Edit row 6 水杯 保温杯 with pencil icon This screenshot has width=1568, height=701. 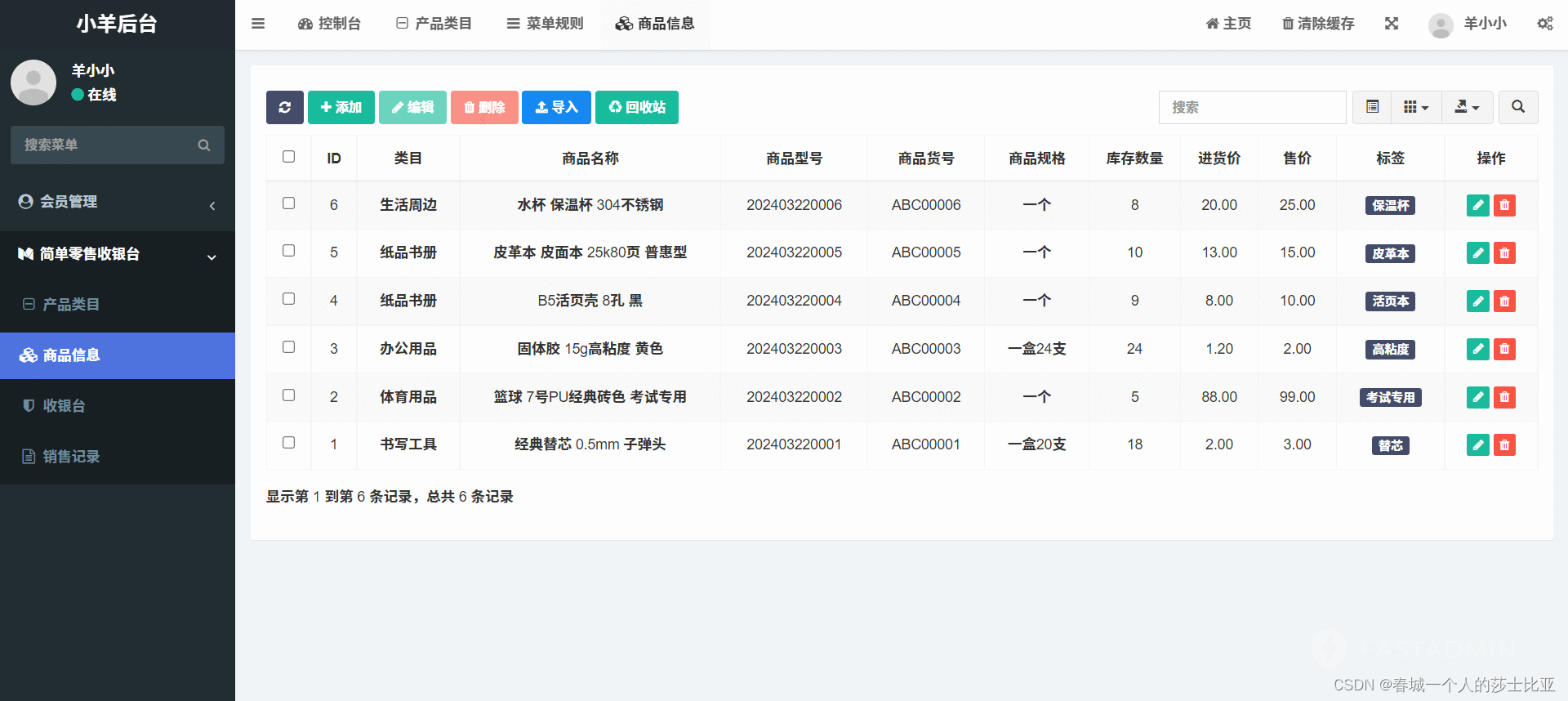(1478, 205)
